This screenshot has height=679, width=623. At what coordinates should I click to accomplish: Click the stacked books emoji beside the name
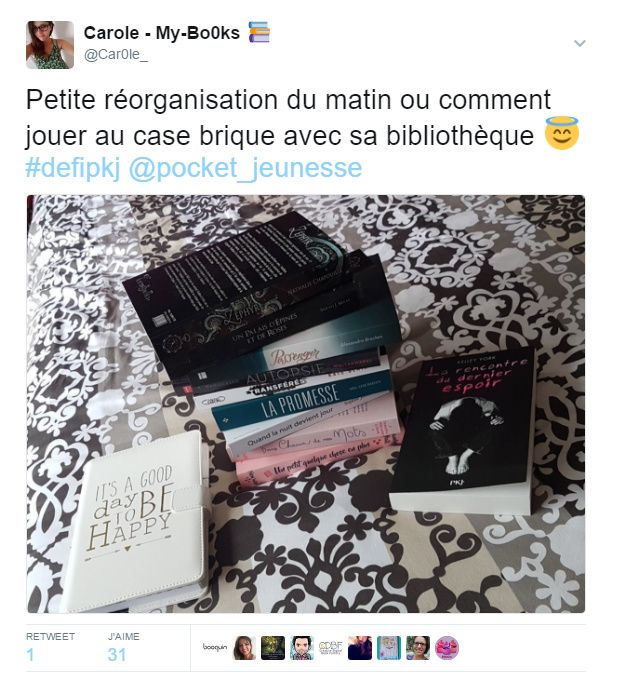click(x=259, y=32)
